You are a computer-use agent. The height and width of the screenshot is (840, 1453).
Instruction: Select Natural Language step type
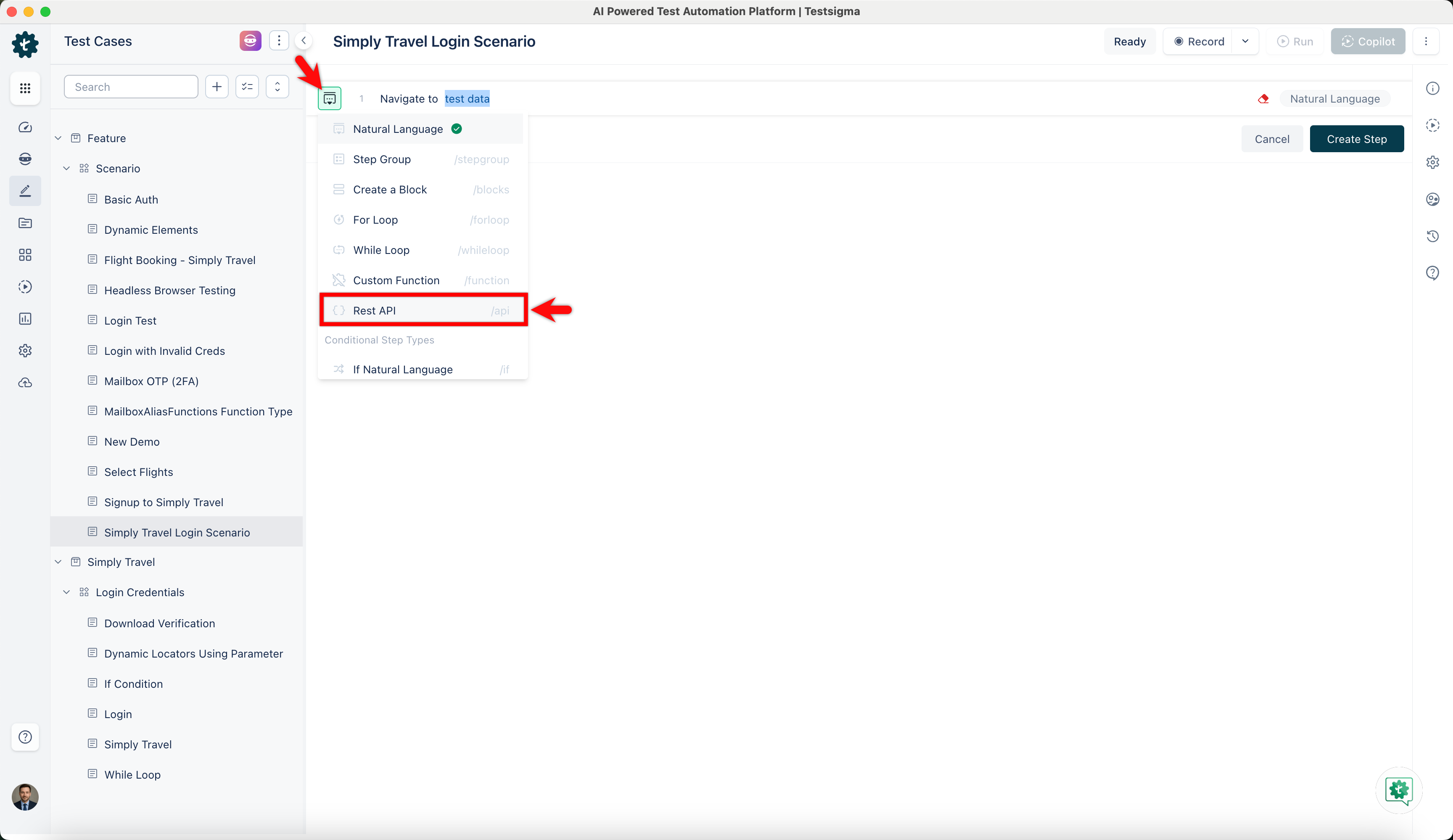pos(420,129)
